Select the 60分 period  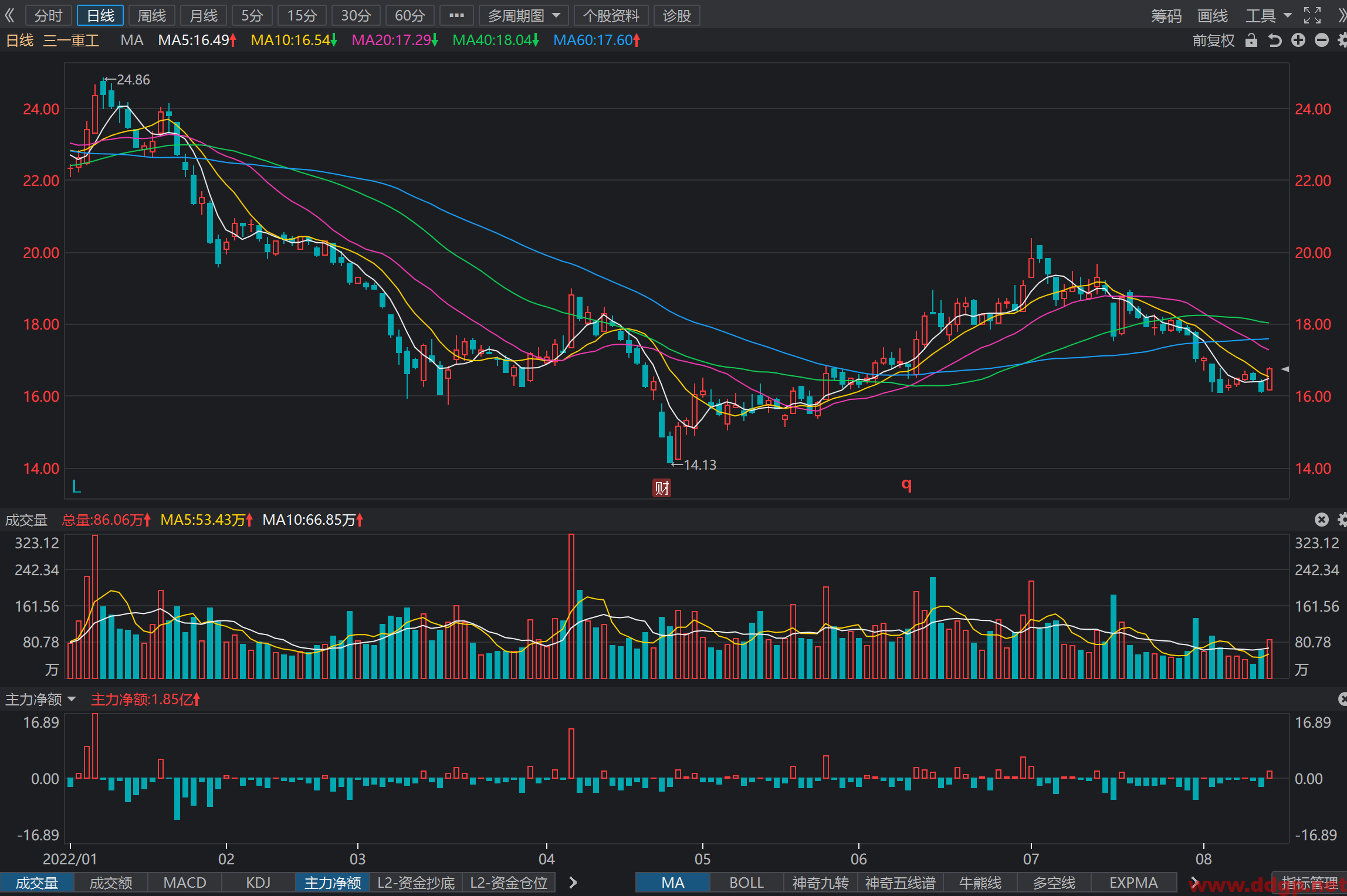[x=410, y=15]
